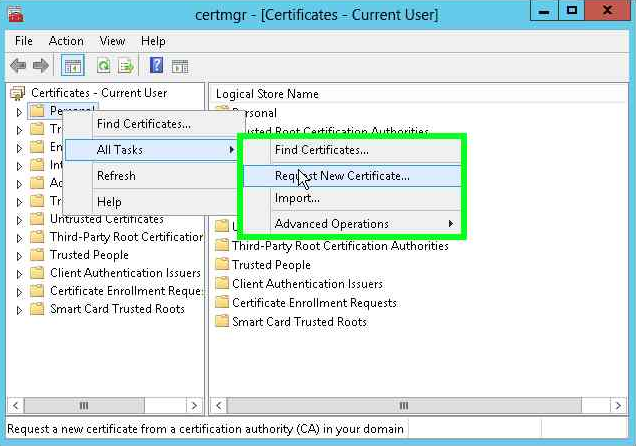Viewport: 636px width, 446px height.
Task: Open the File menu
Action: [x=24, y=41]
